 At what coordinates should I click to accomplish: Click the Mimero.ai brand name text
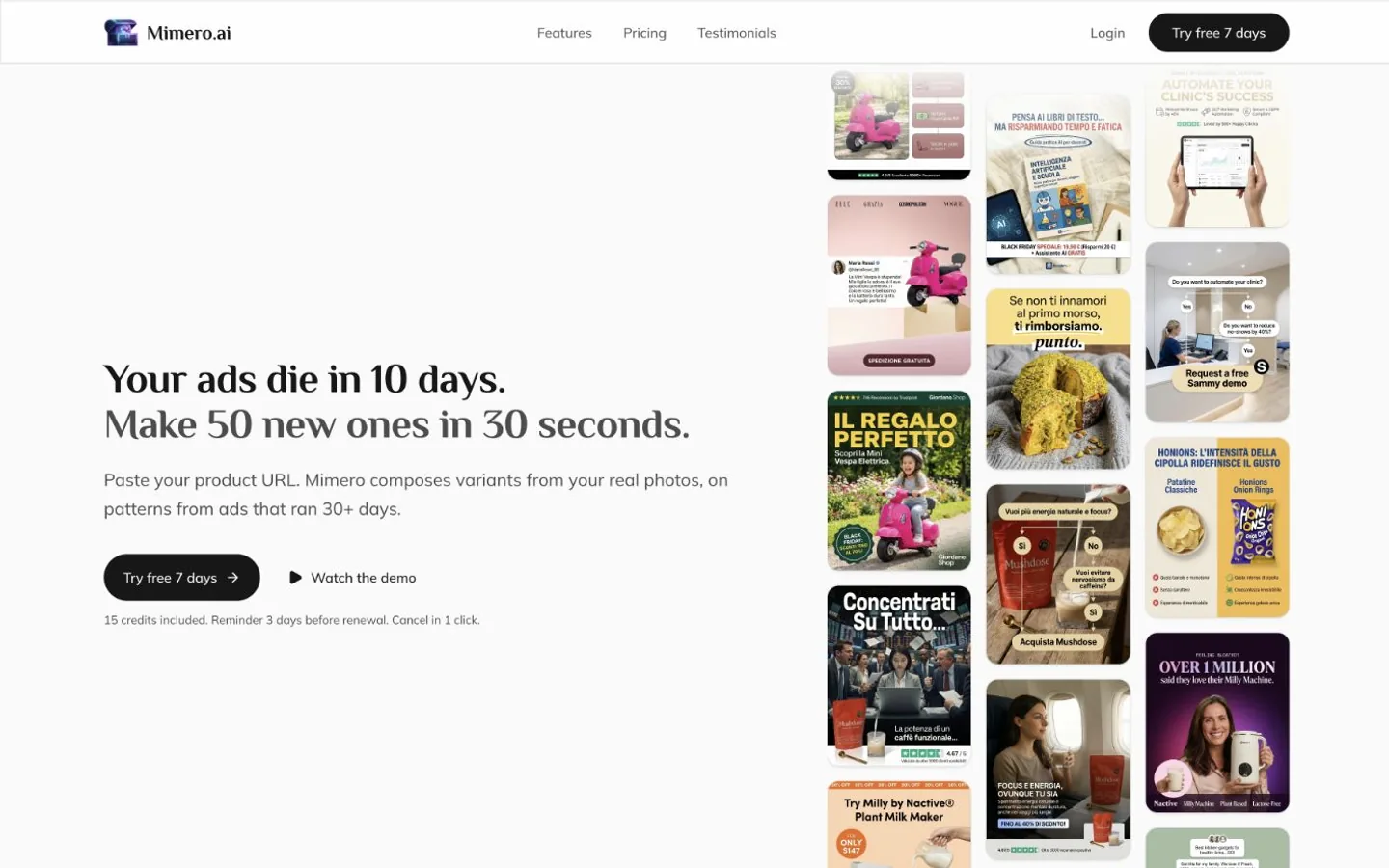(x=189, y=33)
